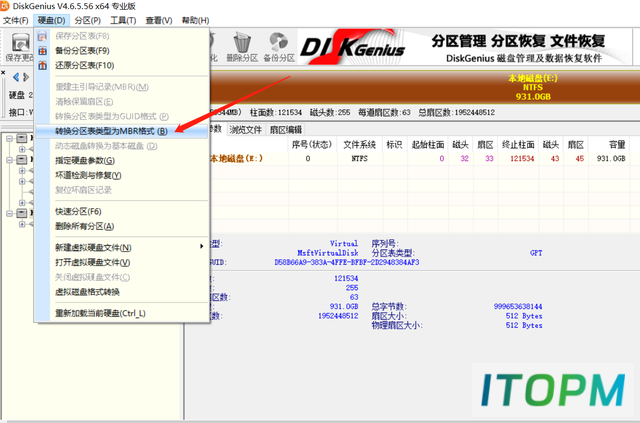This screenshot has width=640, height=423.
Task: Close the left panel with the small x
Action: pyautogui.click(x=3, y=73)
